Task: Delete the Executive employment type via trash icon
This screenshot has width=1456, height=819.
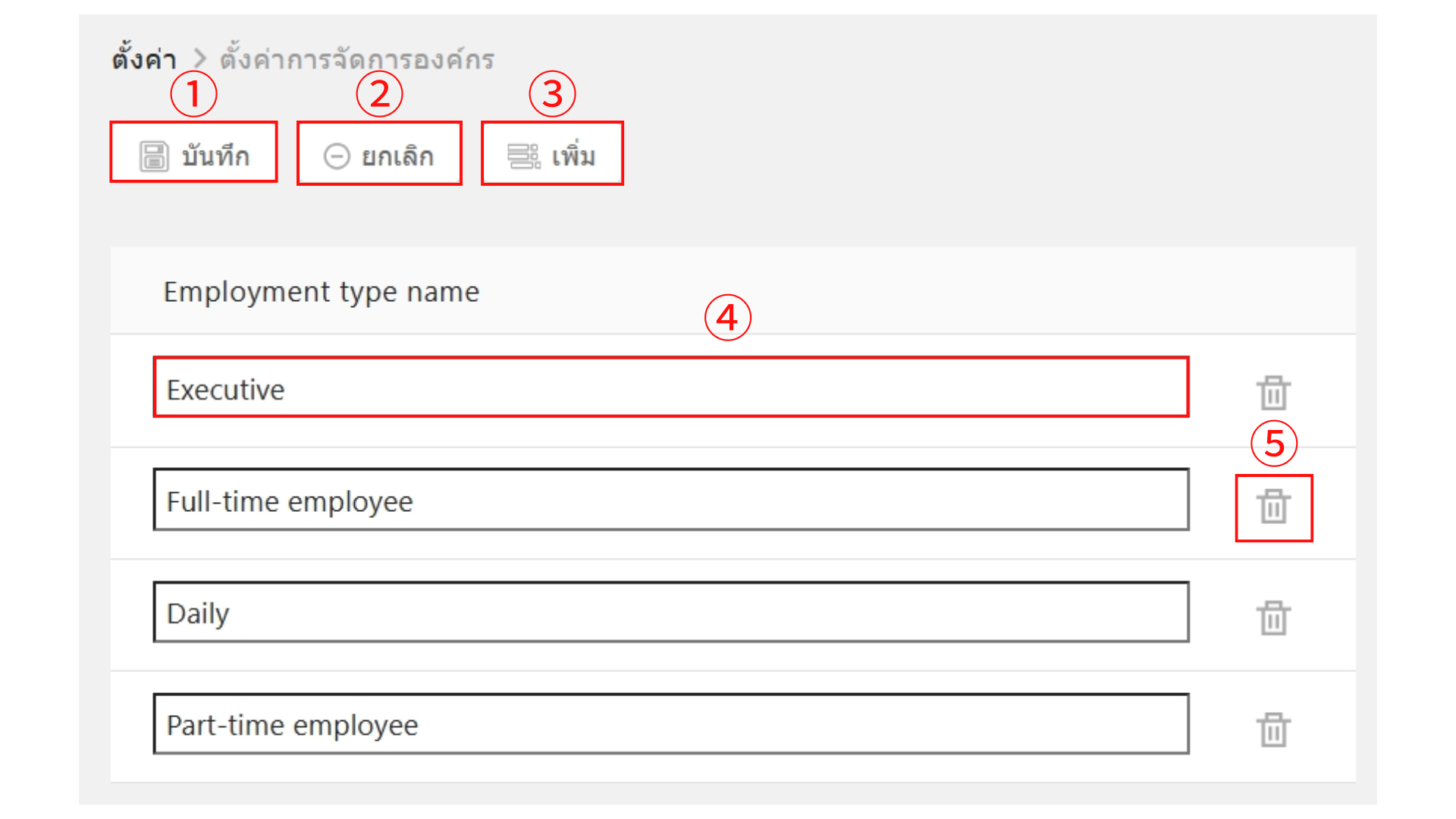Action: 1273,392
